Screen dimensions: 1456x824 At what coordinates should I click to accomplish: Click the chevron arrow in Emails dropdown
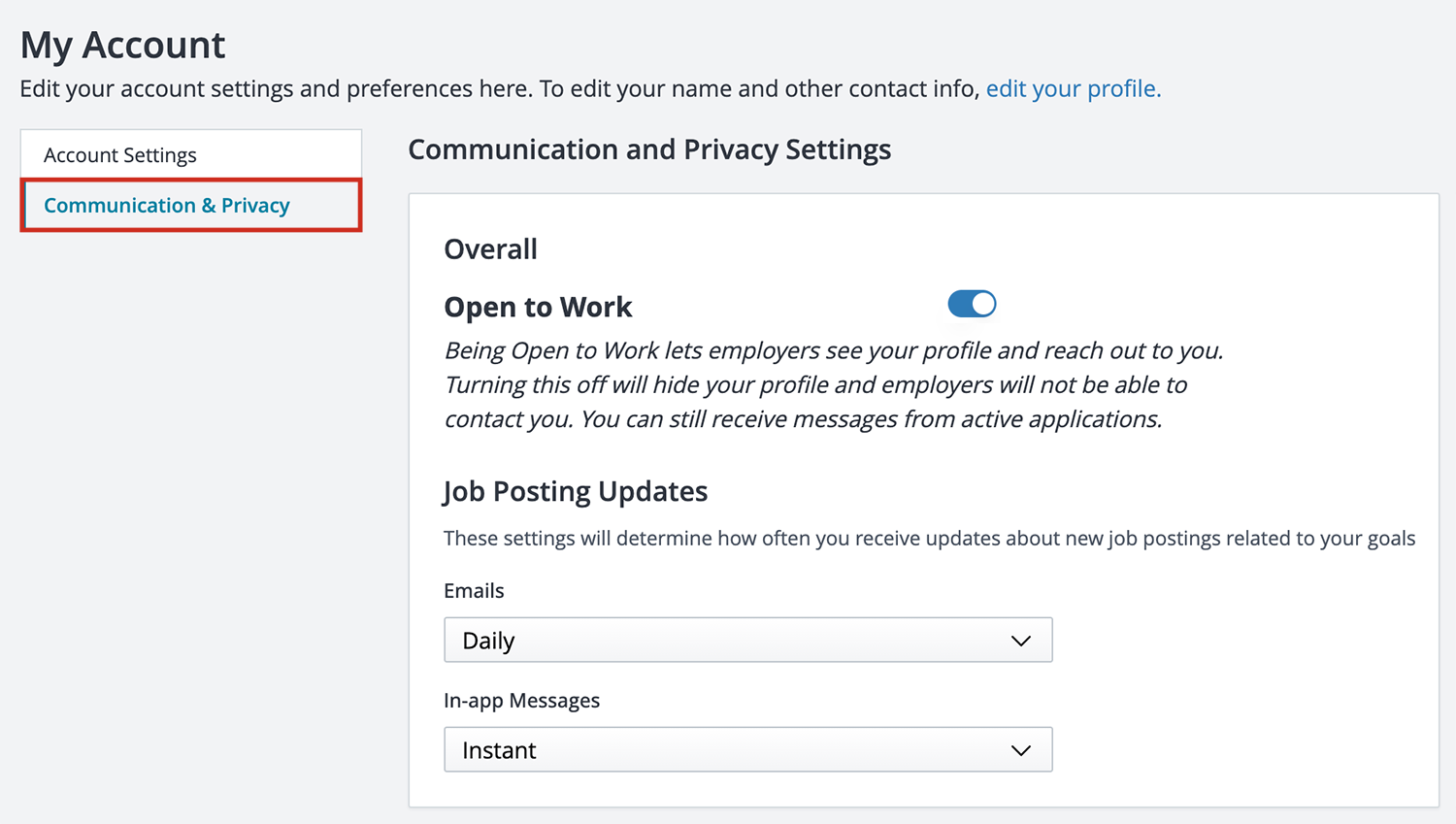1020,641
